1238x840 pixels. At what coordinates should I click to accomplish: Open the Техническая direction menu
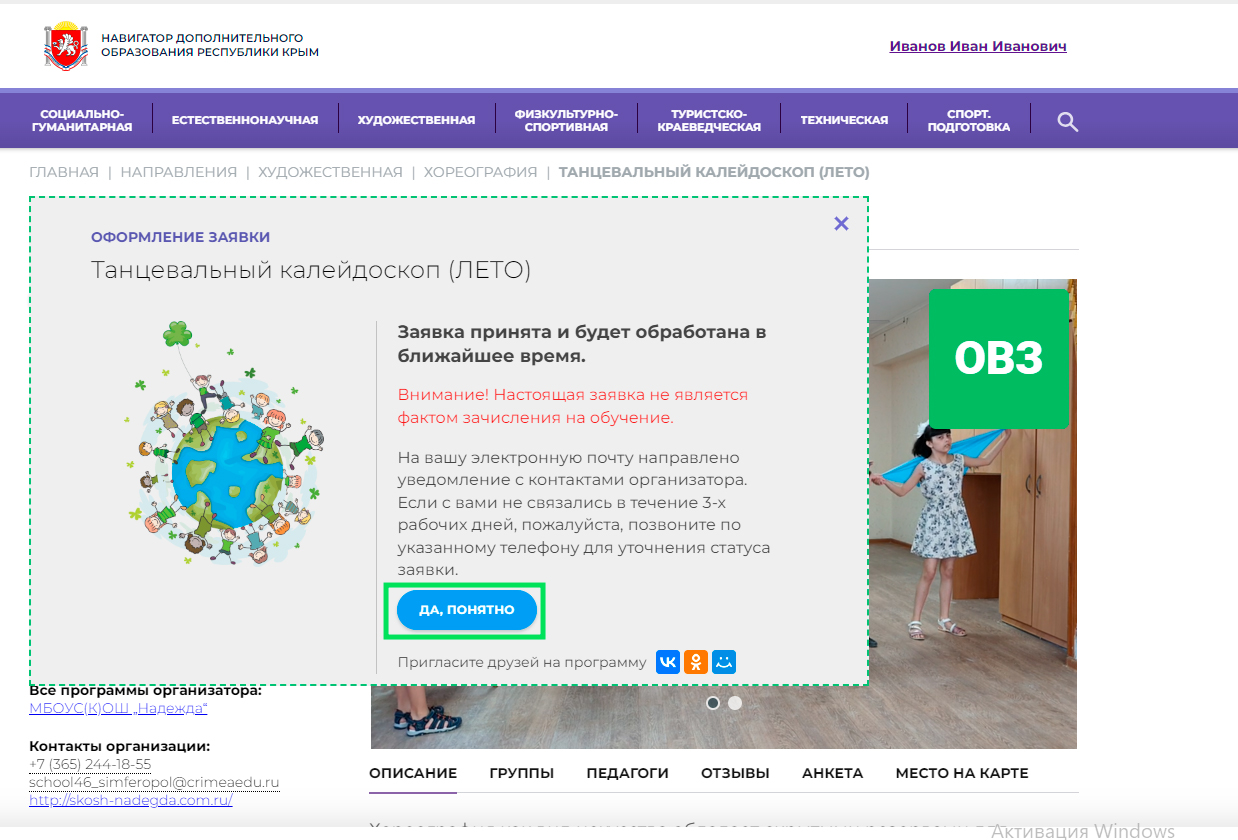coord(844,120)
